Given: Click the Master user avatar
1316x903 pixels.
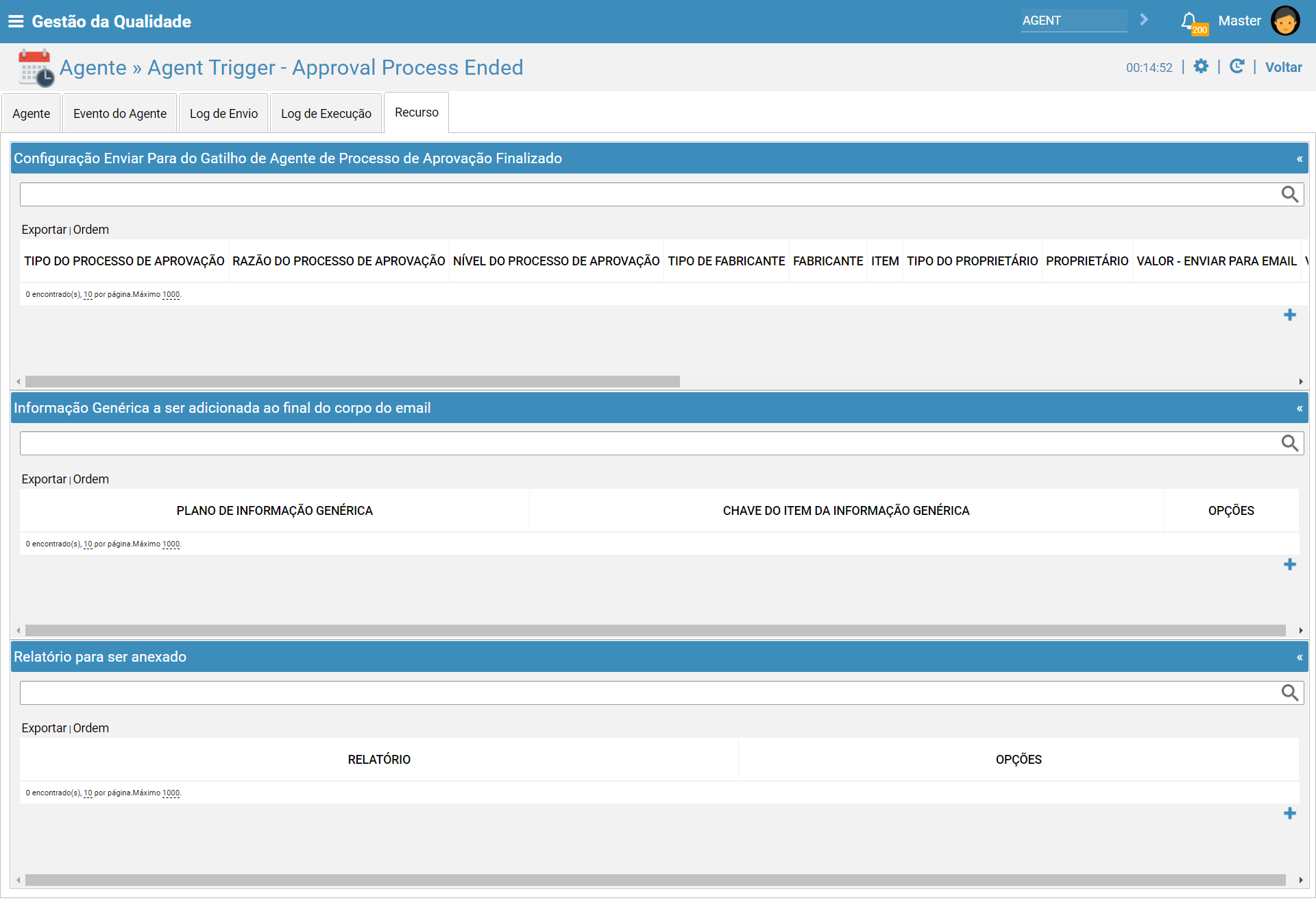Looking at the screenshot, I should 1285,21.
